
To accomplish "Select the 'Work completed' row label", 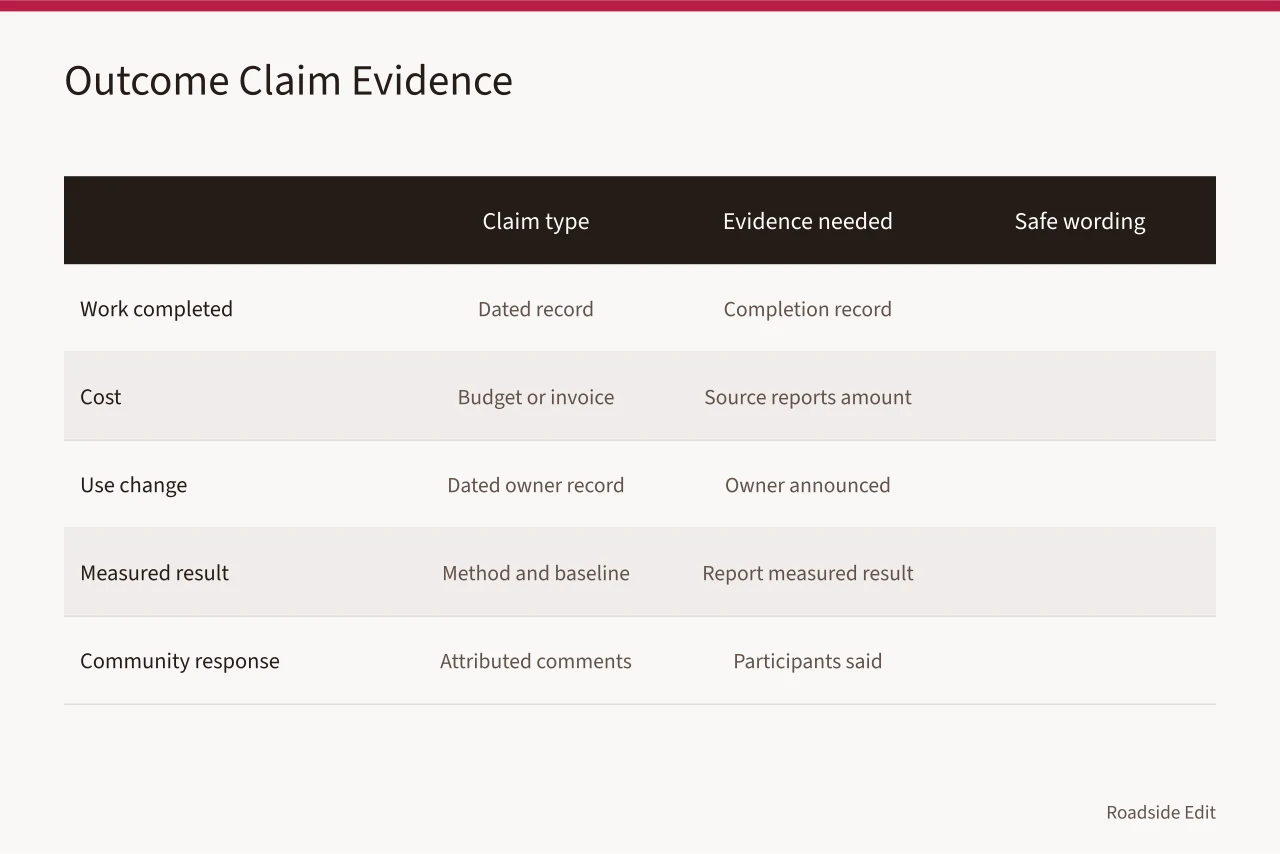I will click(x=156, y=309).
